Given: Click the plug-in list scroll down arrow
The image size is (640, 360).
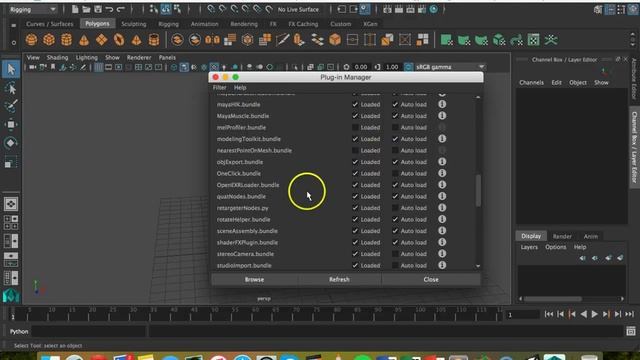Looking at the screenshot, I should click(478, 266).
